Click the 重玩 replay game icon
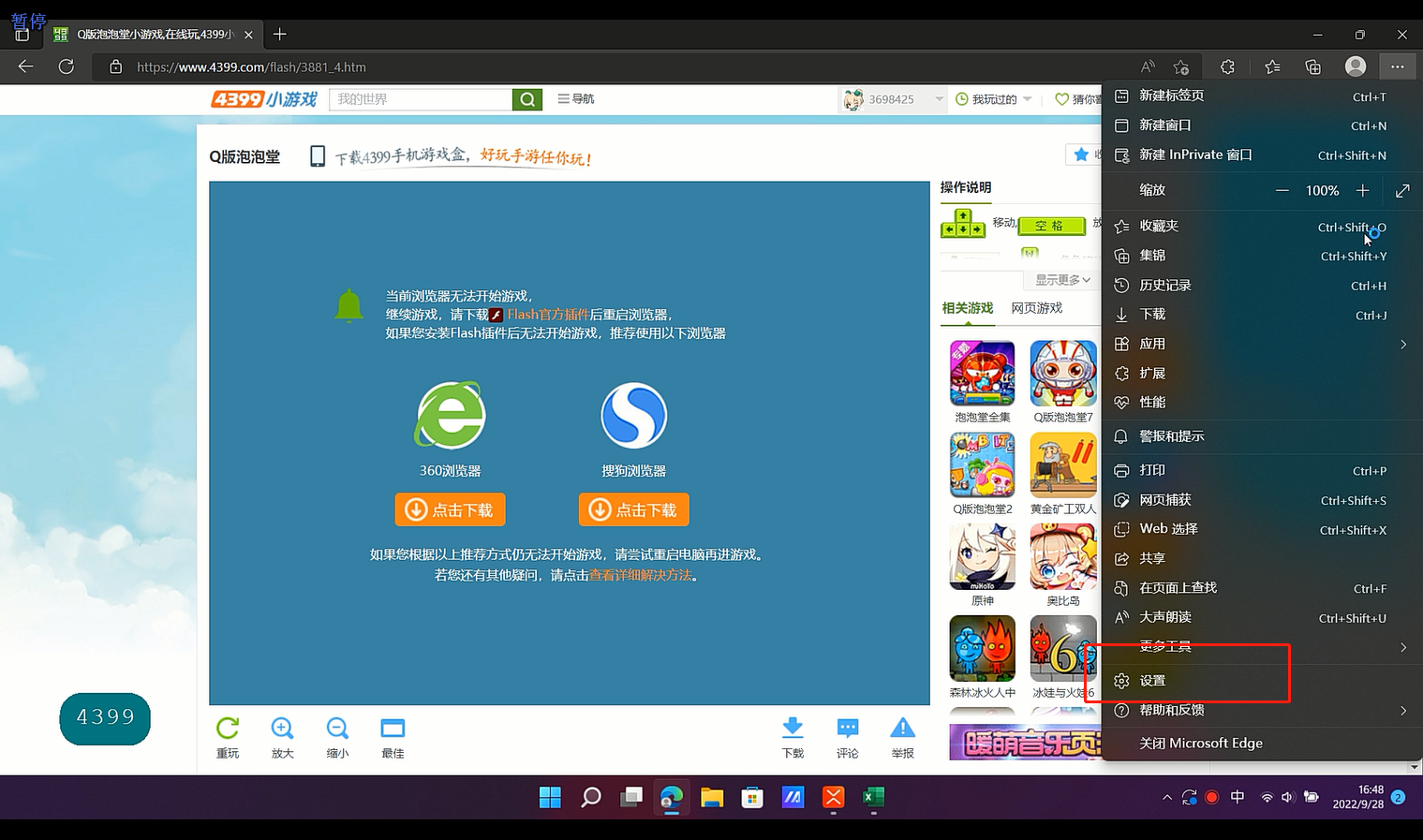The image size is (1423, 840). [227, 736]
